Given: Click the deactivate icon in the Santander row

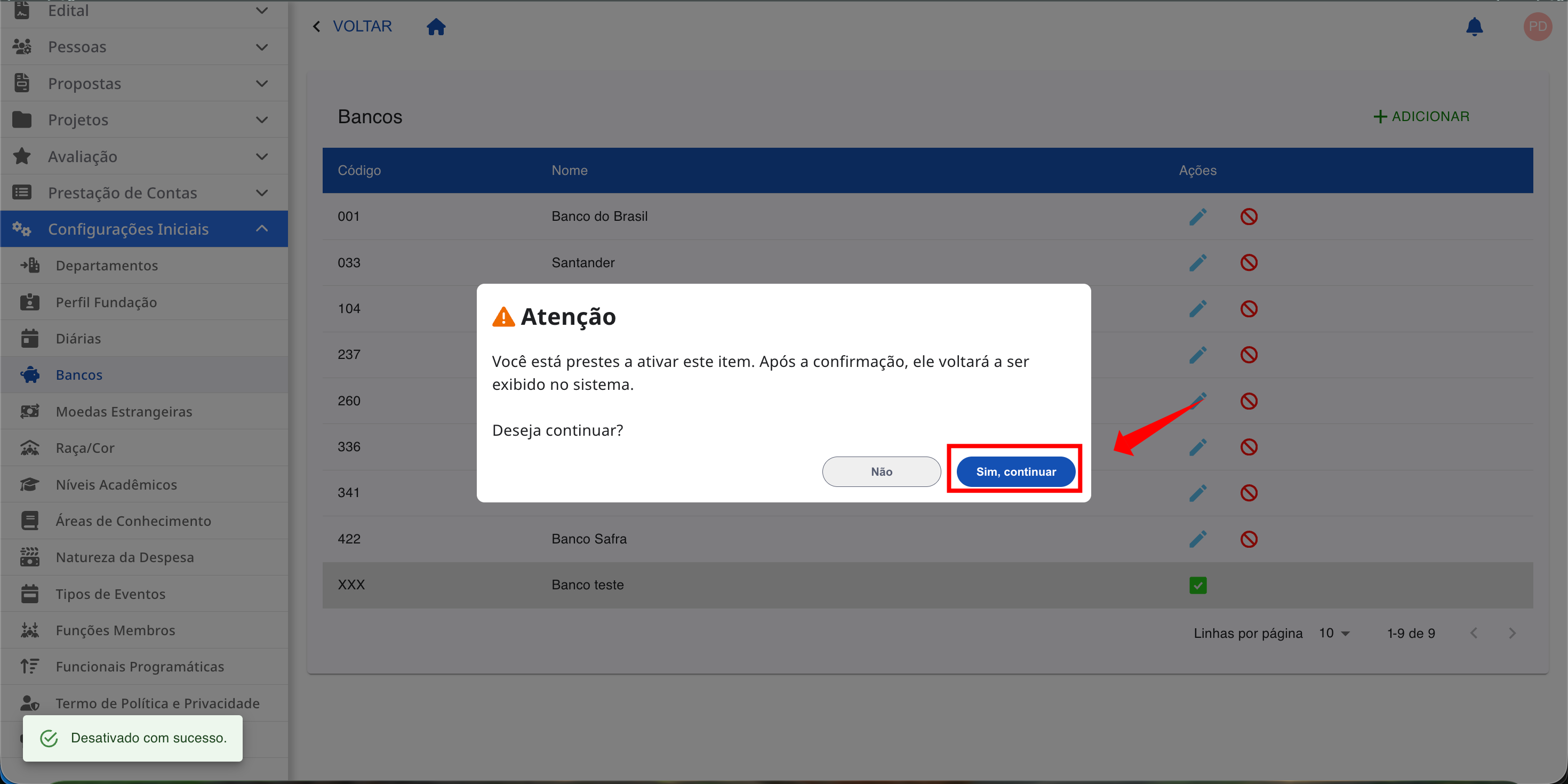Looking at the screenshot, I should coord(1249,263).
